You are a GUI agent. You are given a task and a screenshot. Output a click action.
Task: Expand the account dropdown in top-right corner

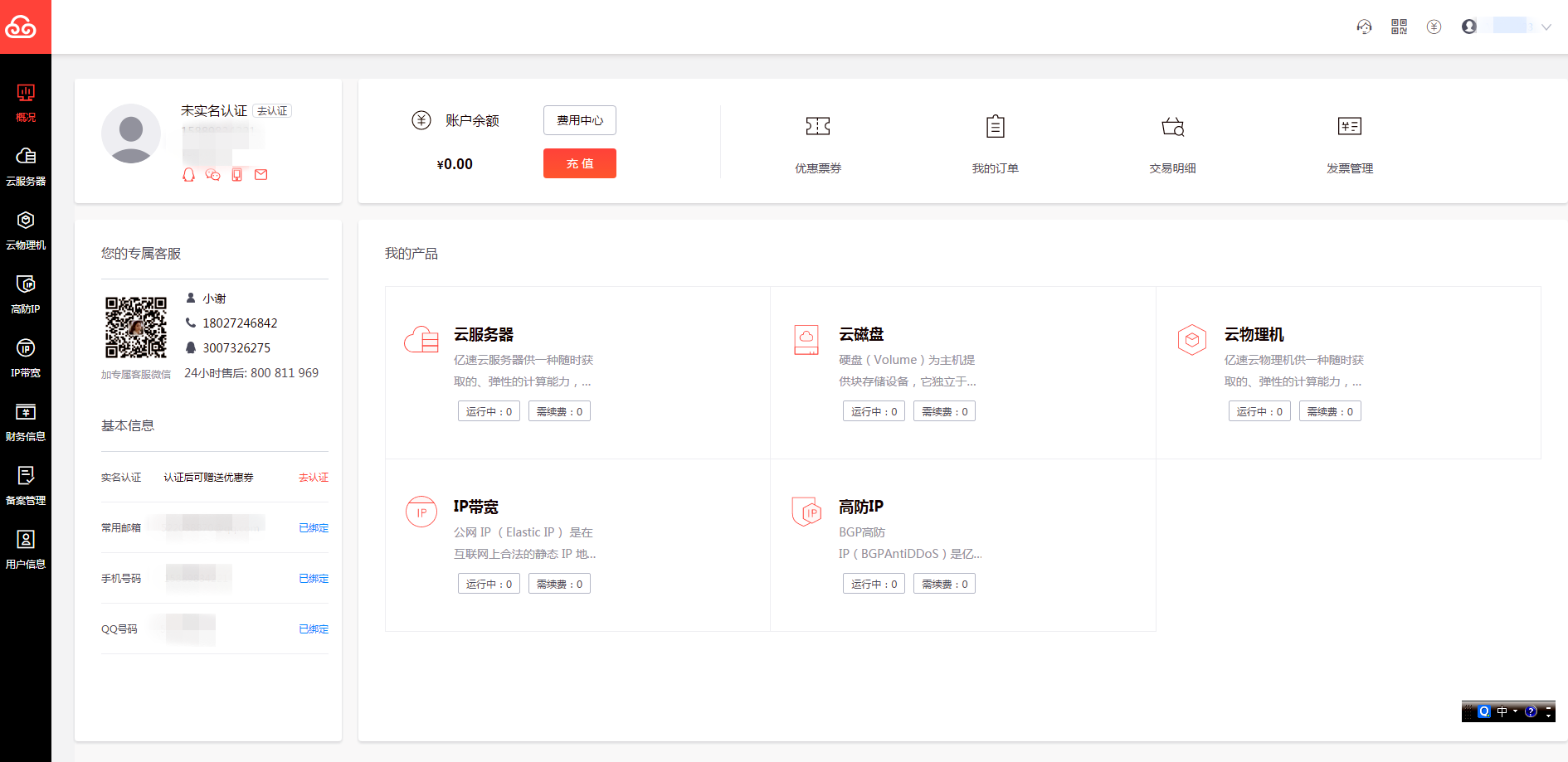coord(1546,27)
